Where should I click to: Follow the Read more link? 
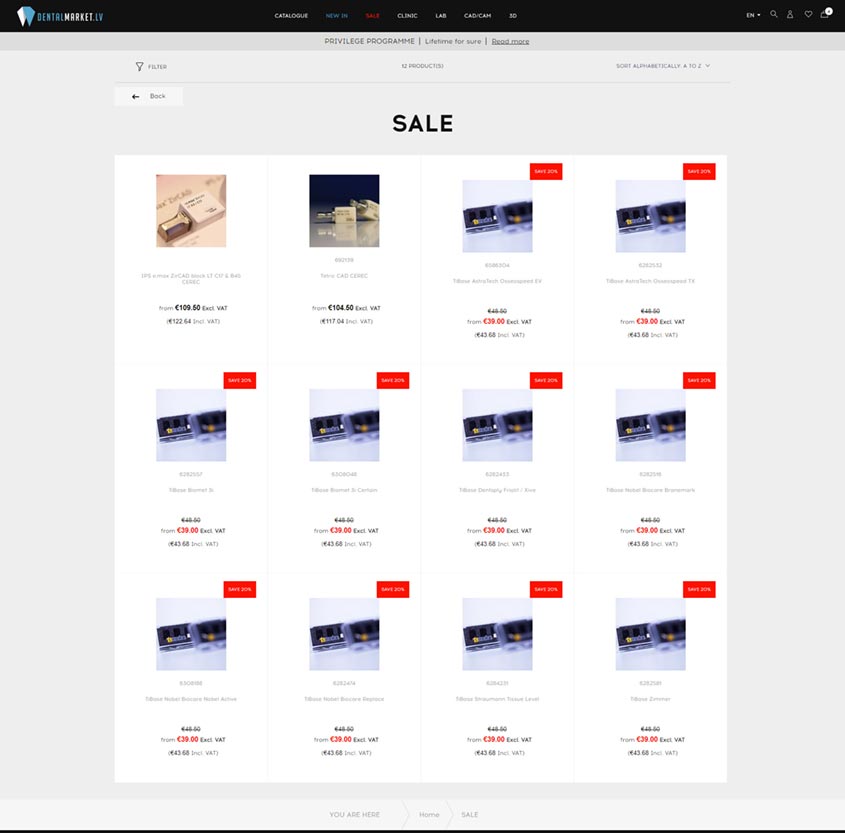[510, 41]
